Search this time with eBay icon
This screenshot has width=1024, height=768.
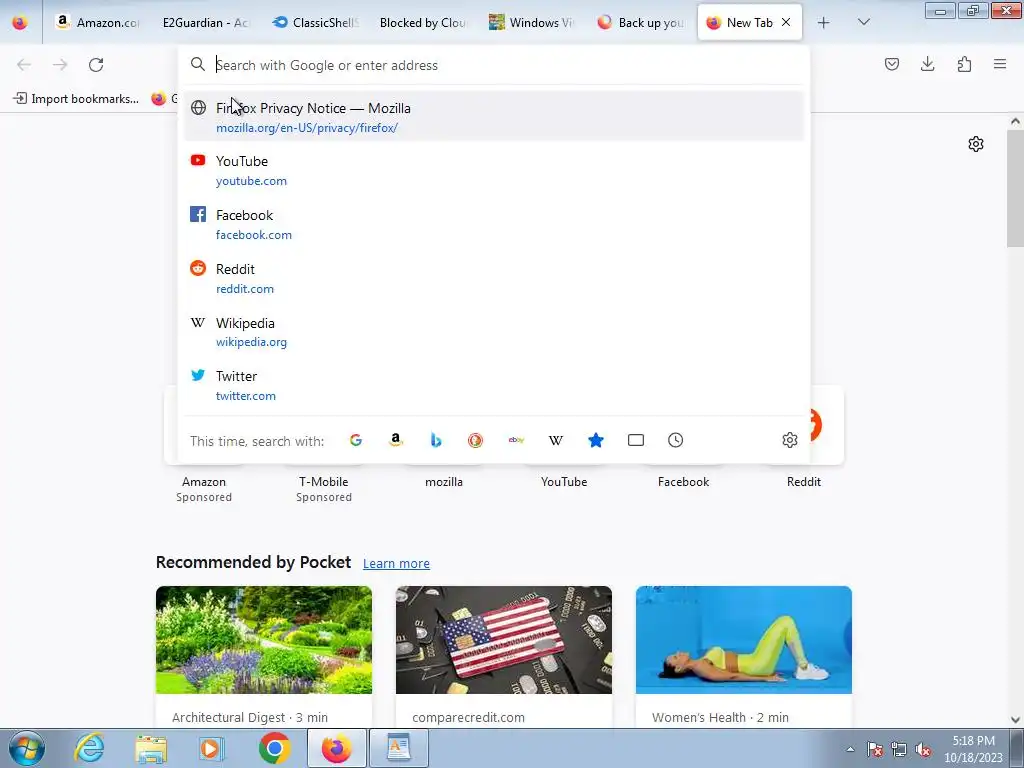pyautogui.click(x=516, y=440)
